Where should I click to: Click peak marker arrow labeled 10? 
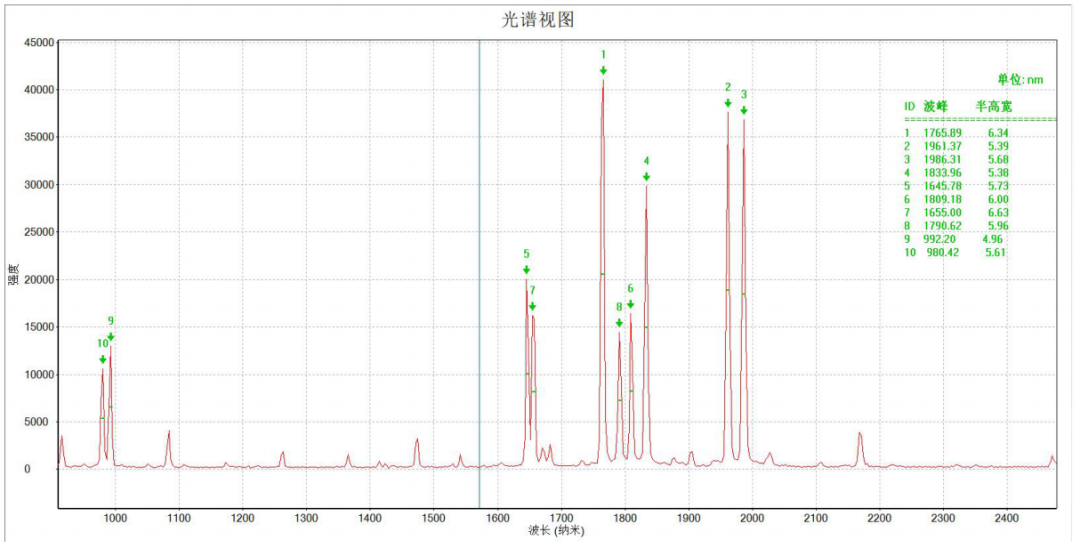(103, 359)
